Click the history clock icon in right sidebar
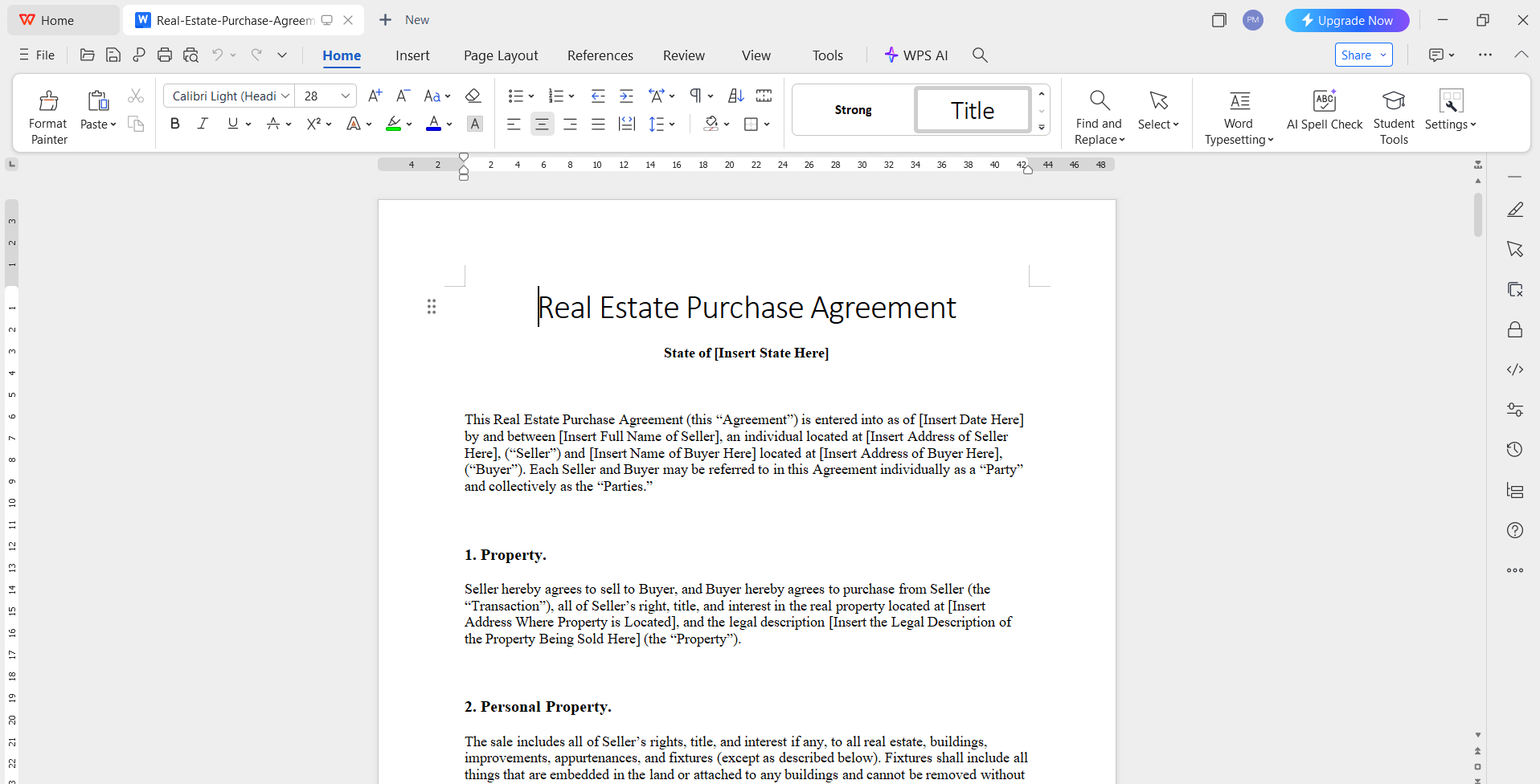Screen dimensions: 1540x784 pos(1515,450)
